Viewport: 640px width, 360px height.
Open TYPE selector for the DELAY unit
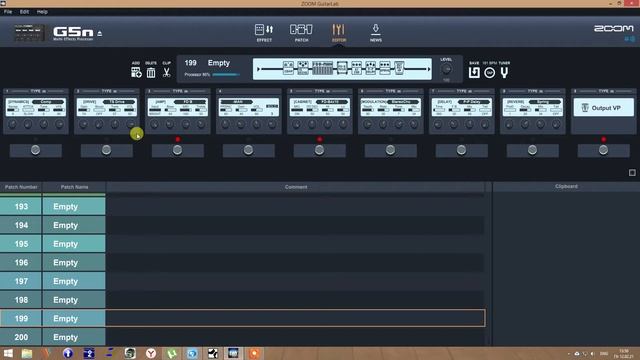pyautogui.click(x=464, y=91)
